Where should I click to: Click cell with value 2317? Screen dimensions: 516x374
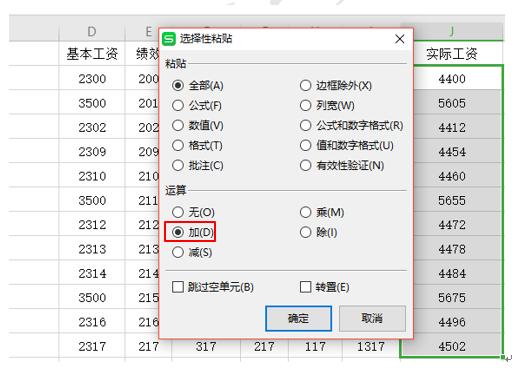[92, 346]
